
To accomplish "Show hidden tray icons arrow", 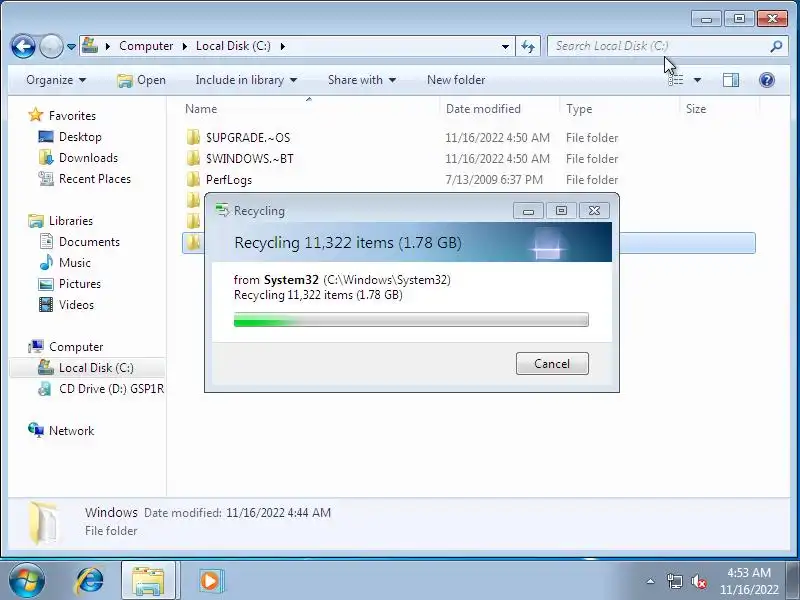I will pyautogui.click(x=651, y=581).
